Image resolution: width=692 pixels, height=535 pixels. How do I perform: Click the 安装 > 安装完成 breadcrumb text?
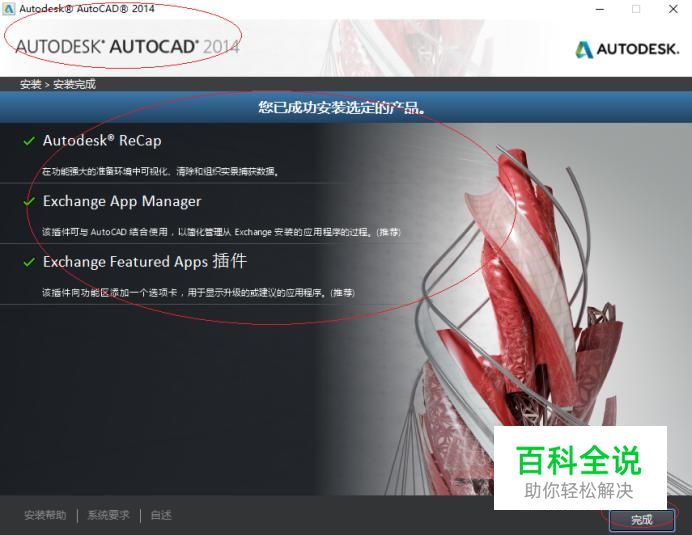click(58, 84)
